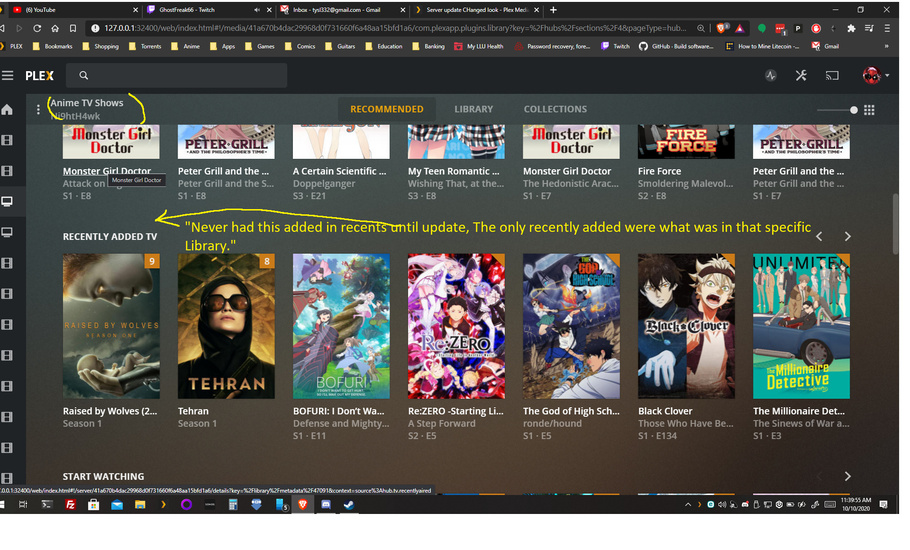Image resolution: width=910 pixels, height=550 pixels.
Task: Open the first film-strip library in the sidebar
Action: (x=7, y=140)
